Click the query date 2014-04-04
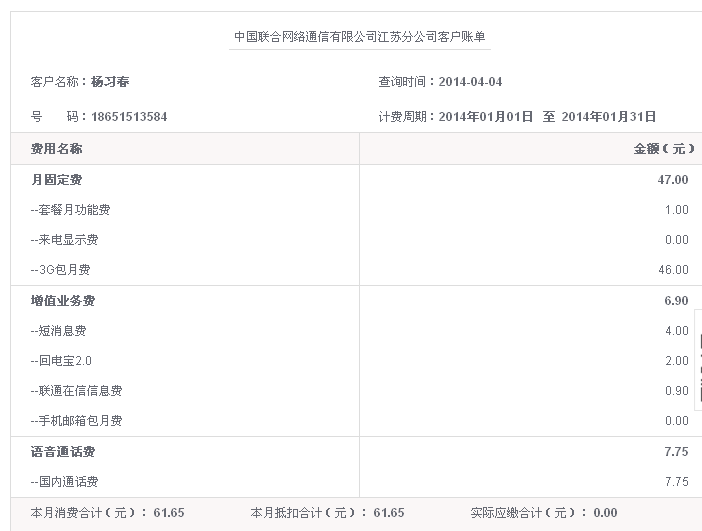The height and width of the screenshot is (531, 702). point(470,81)
